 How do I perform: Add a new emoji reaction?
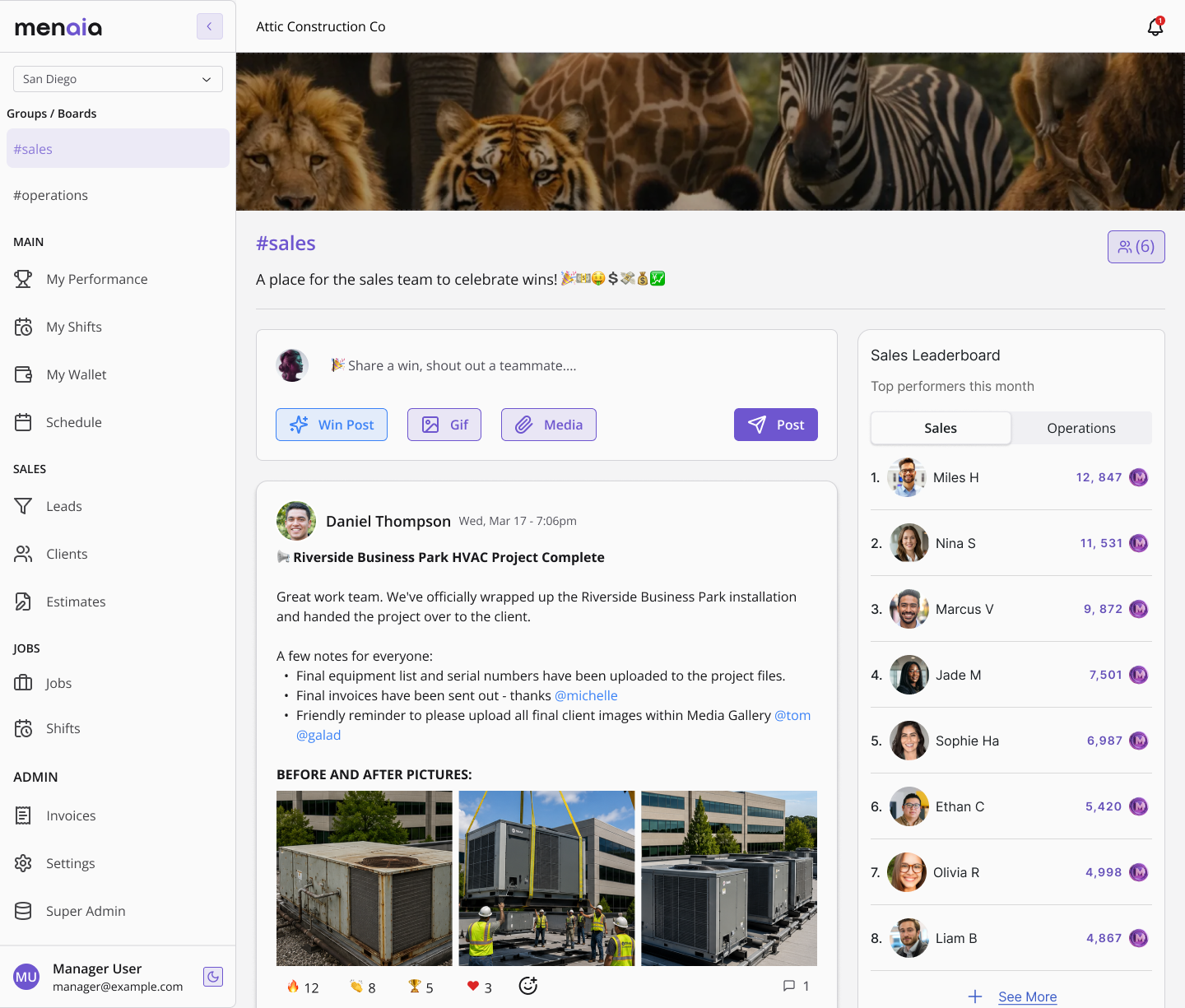point(528,986)
